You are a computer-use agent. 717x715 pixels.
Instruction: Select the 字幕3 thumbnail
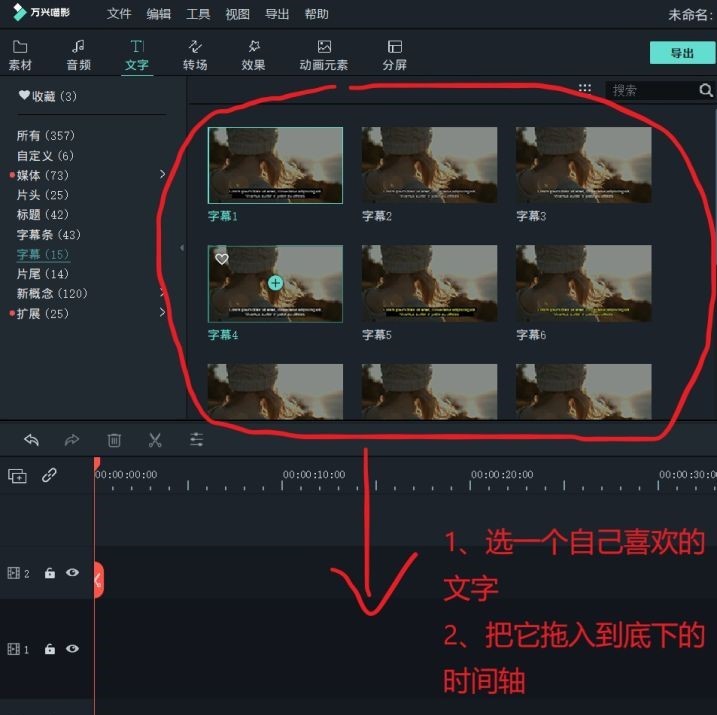[x=583, y=165]
